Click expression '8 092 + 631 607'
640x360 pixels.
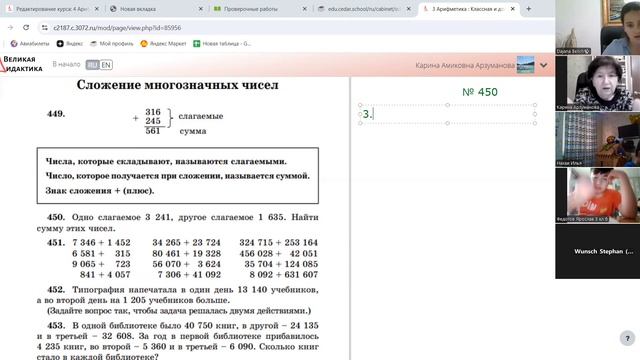(283, 275)
